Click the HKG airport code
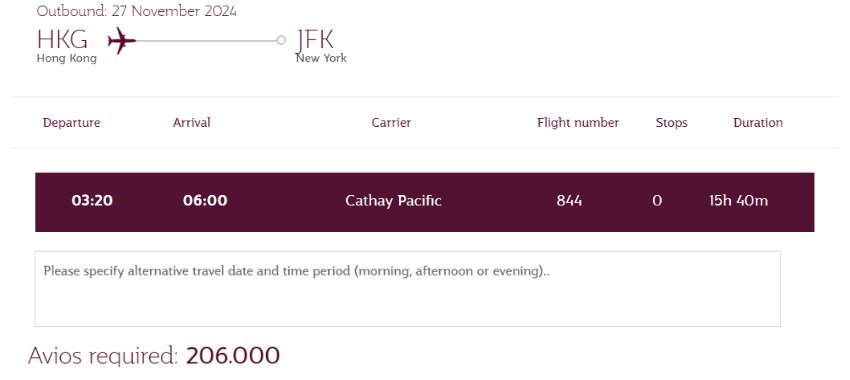850x380 pixels. [62, 40]
